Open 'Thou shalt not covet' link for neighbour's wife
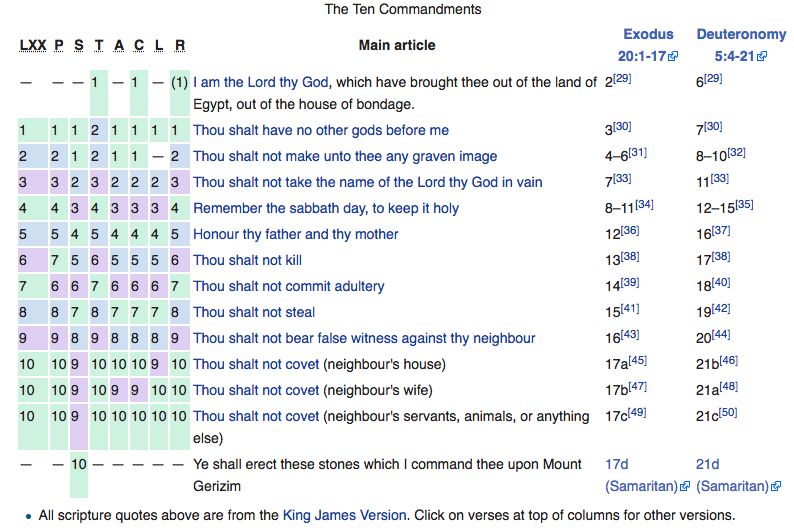This screenshot has width=794, height=531. (256, 390)
